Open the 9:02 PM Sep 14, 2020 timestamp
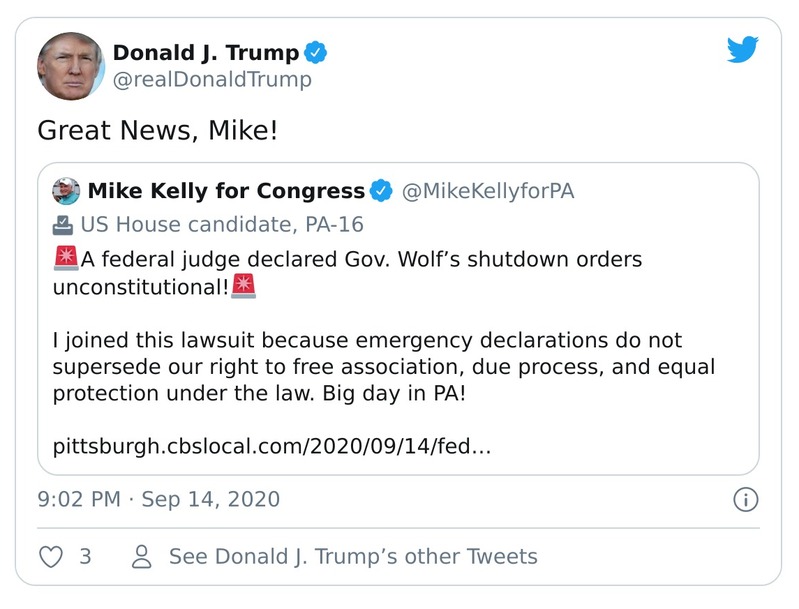The image size is (799, 609). (x=159, y=499)
